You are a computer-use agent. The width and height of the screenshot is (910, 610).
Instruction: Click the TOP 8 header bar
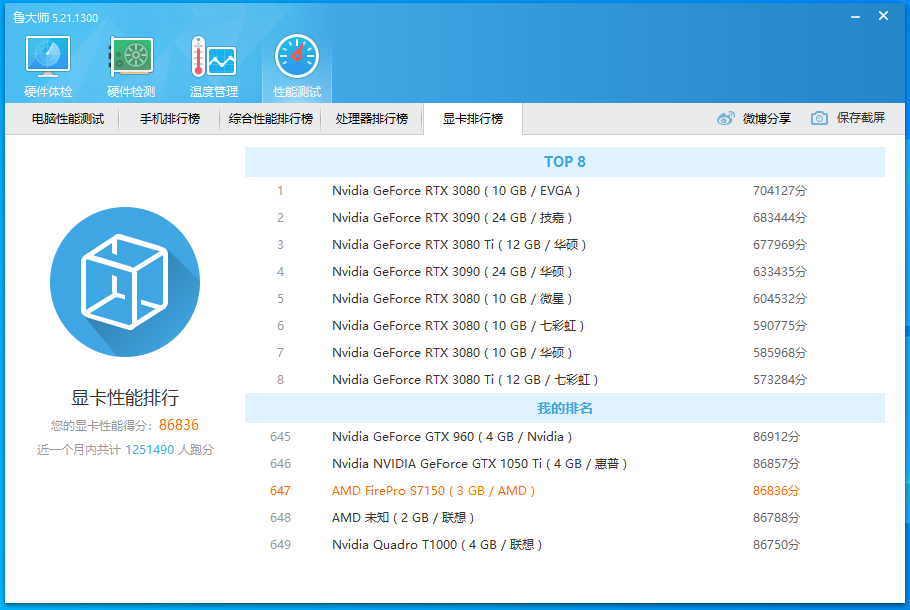click(x=562, y=161)
